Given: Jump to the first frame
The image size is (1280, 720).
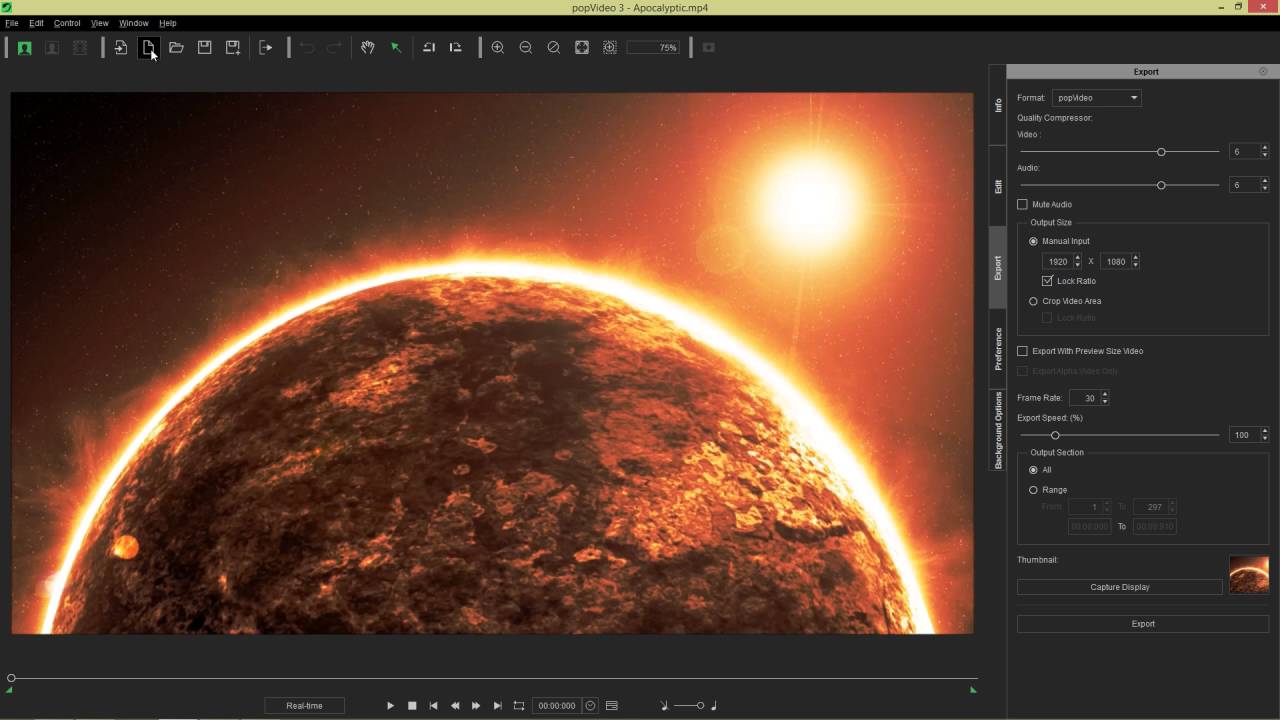Looking at the screenshot, I should pyautogui.click(x=433, y=705).
